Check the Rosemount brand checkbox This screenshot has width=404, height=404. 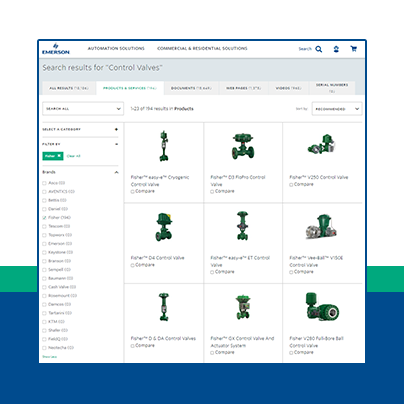coord(44,296)
